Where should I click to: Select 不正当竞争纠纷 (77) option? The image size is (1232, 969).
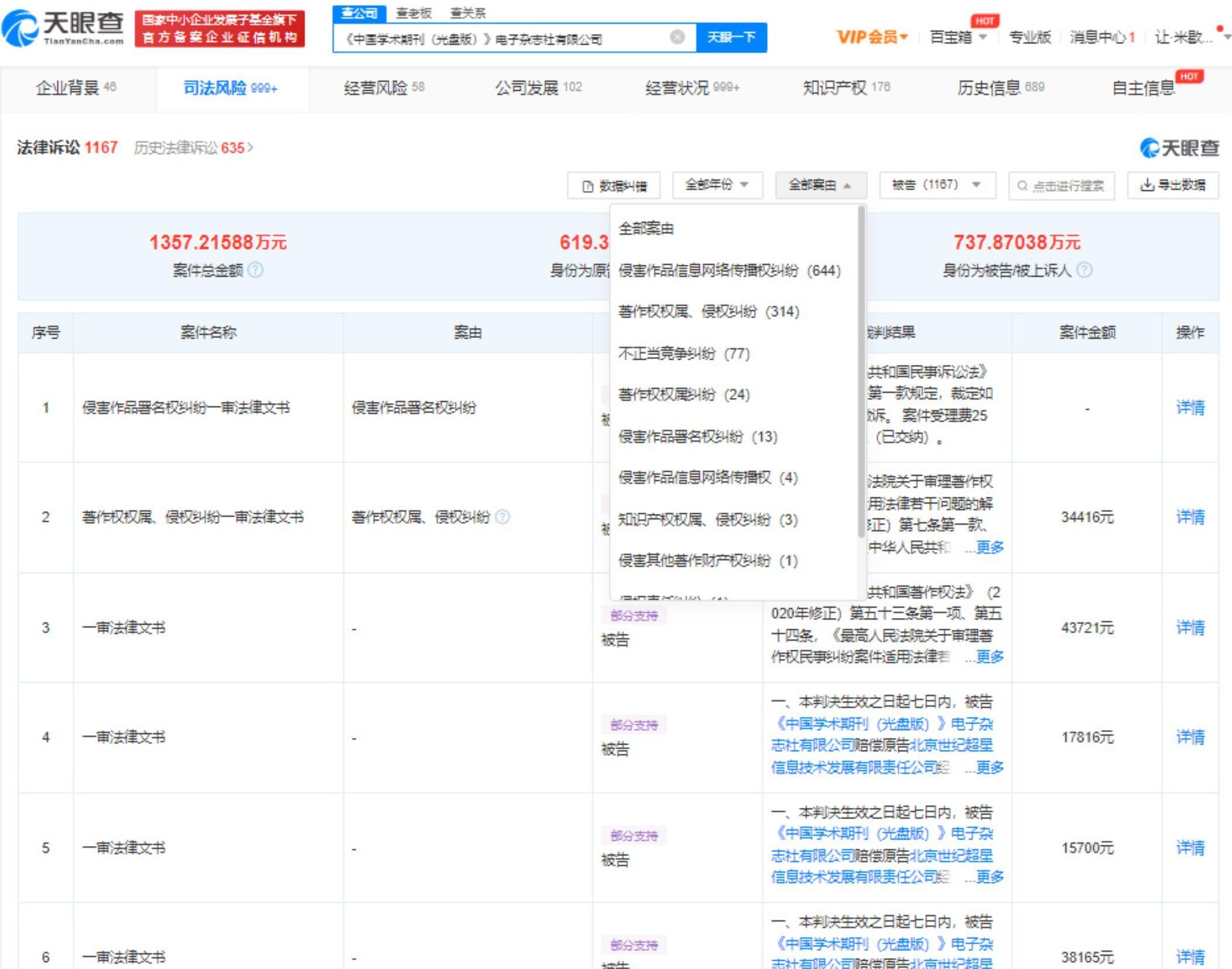(x=684, y=354)
